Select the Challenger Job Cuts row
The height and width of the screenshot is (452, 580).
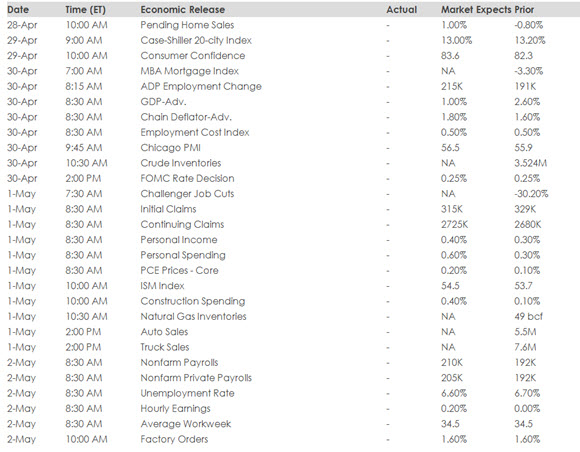[x=290, y=194]
